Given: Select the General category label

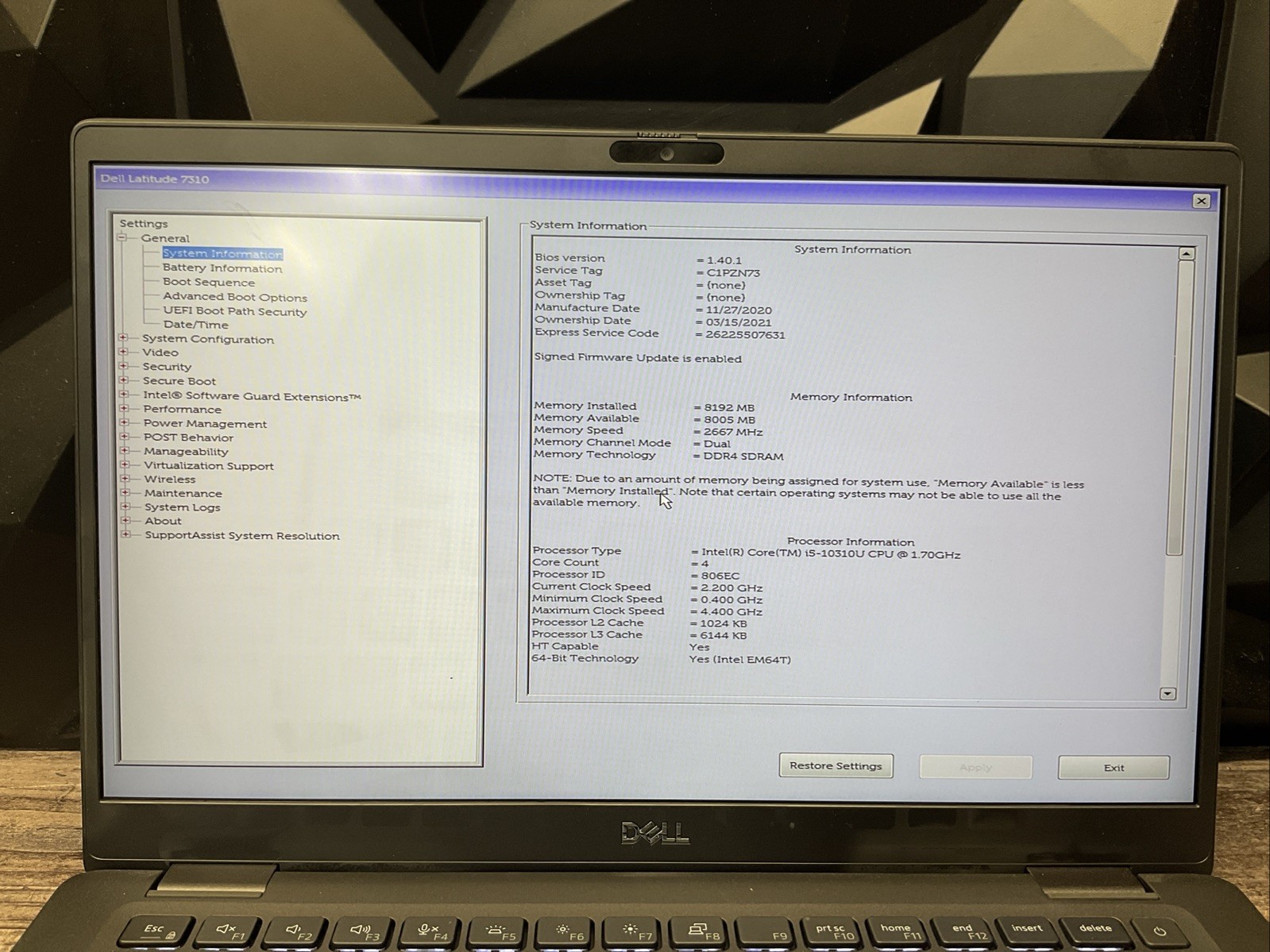Looking at the screenshot, I should pos(165,238).
